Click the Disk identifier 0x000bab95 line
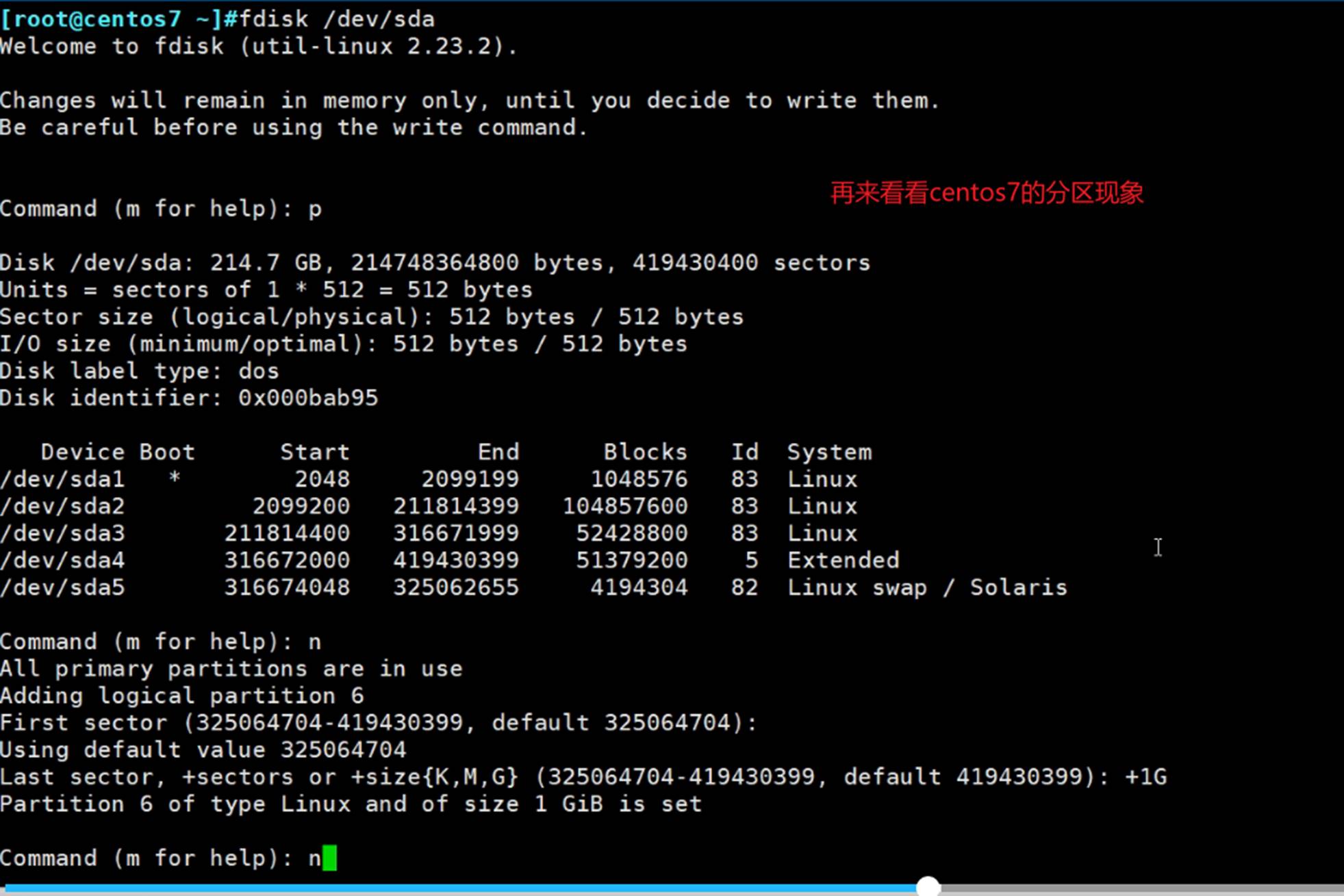 (x=189, y=398)
